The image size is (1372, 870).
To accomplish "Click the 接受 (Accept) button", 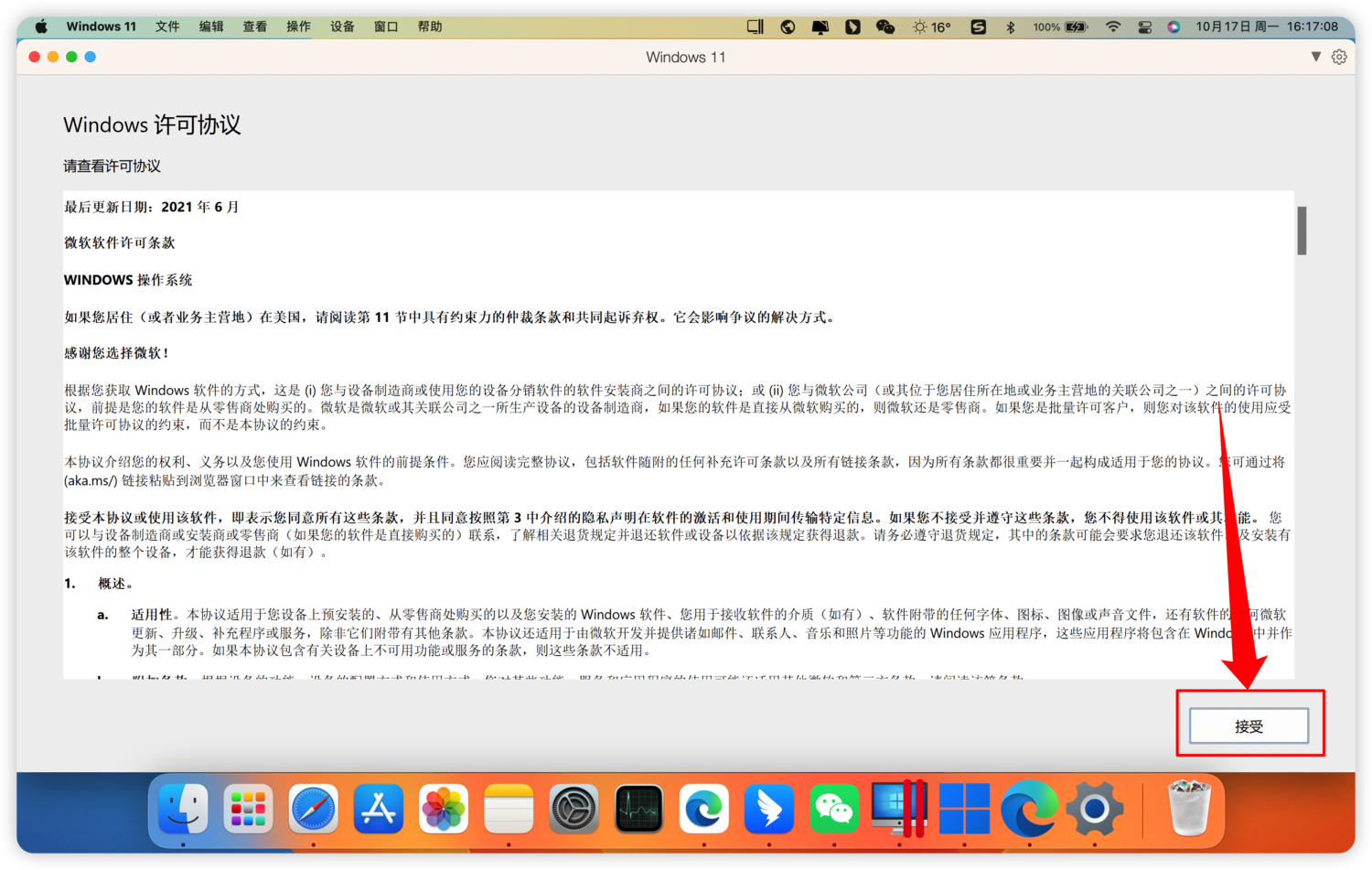I will (x=1249, y=725).
